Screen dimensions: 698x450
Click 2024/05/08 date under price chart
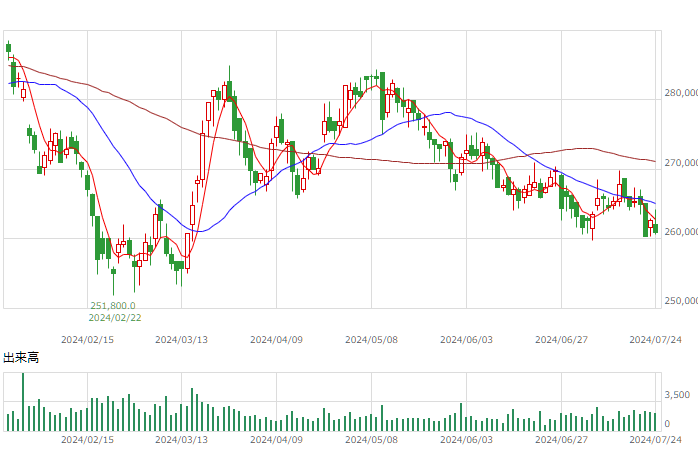[x=371, y=340]
